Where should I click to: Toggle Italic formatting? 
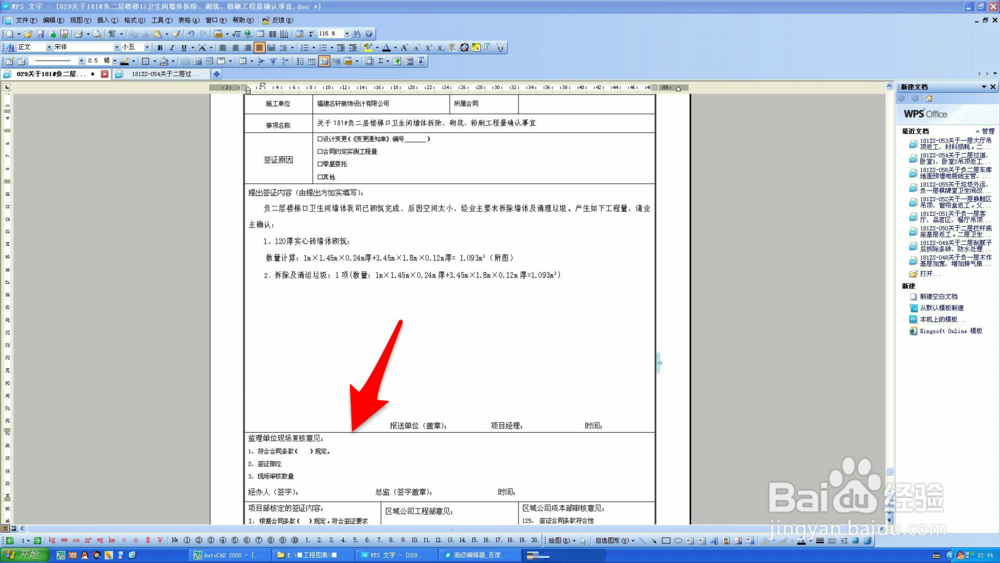172,48
